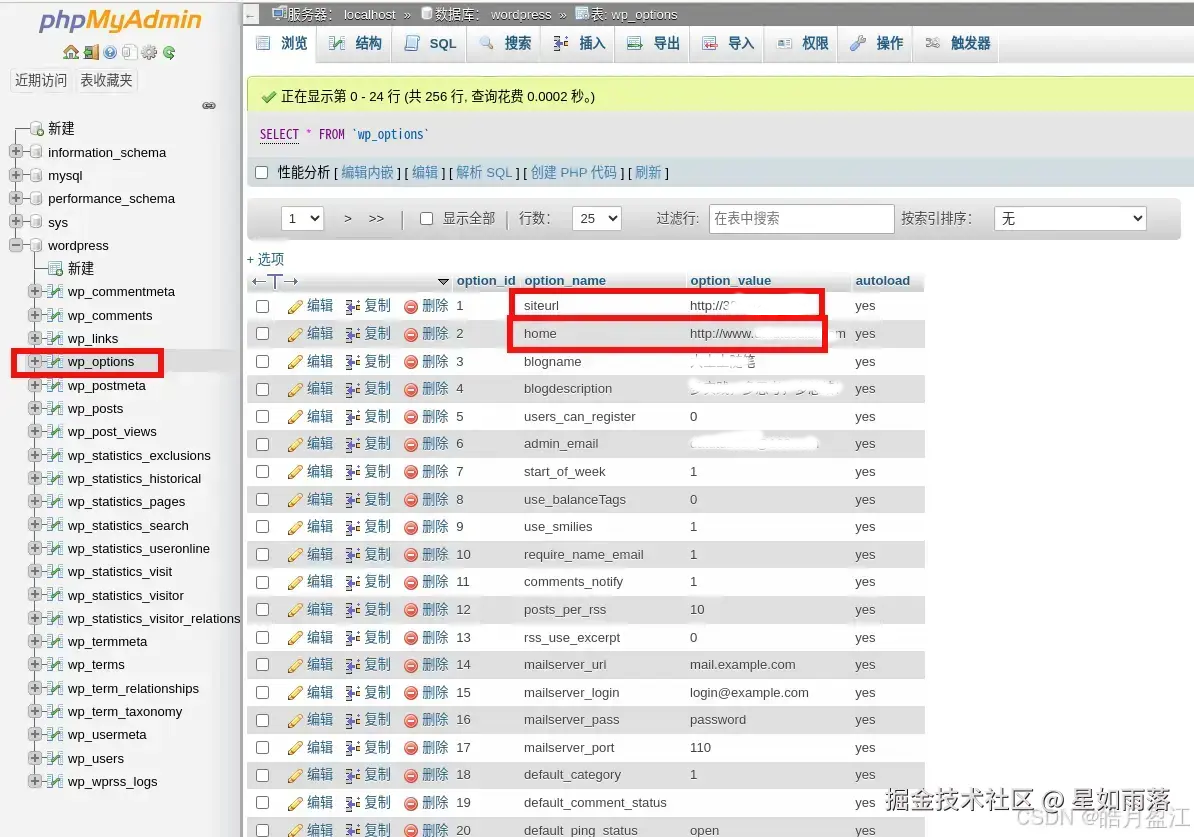
Task: Open the documentation page icon in the sidebar
Action: (x=129, y=52)
